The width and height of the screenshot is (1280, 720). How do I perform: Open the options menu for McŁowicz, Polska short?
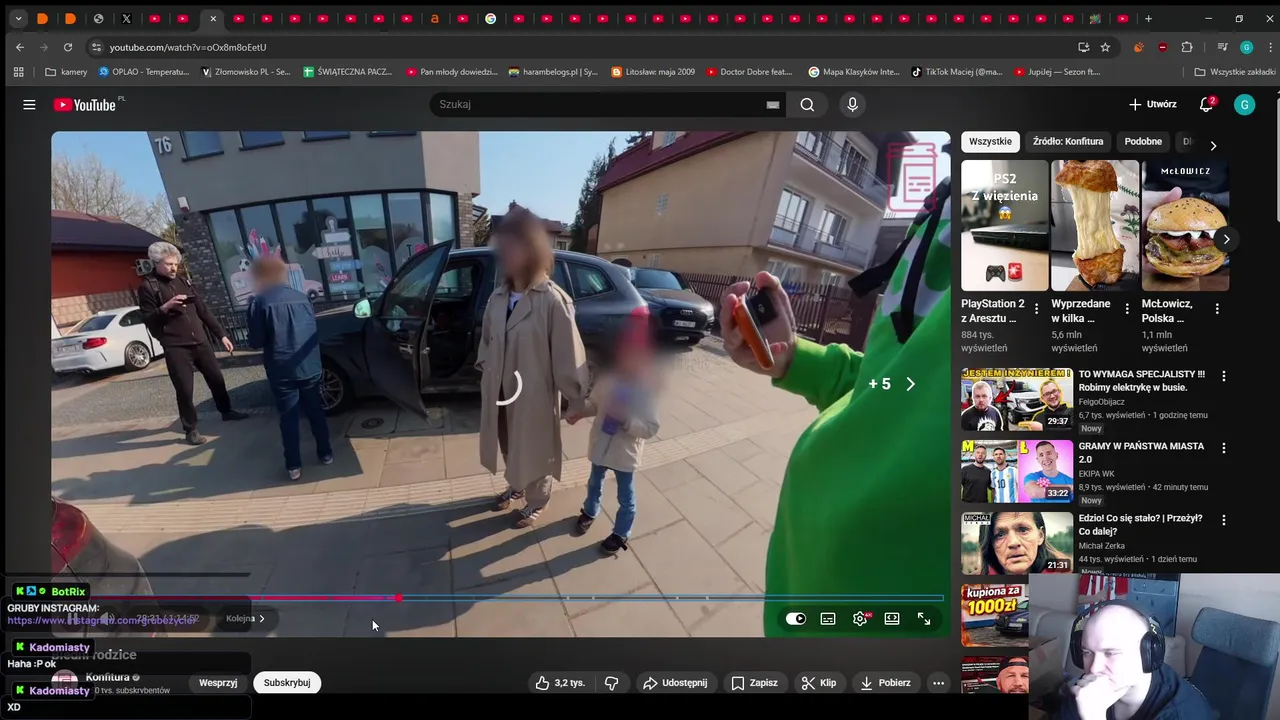1217,309
